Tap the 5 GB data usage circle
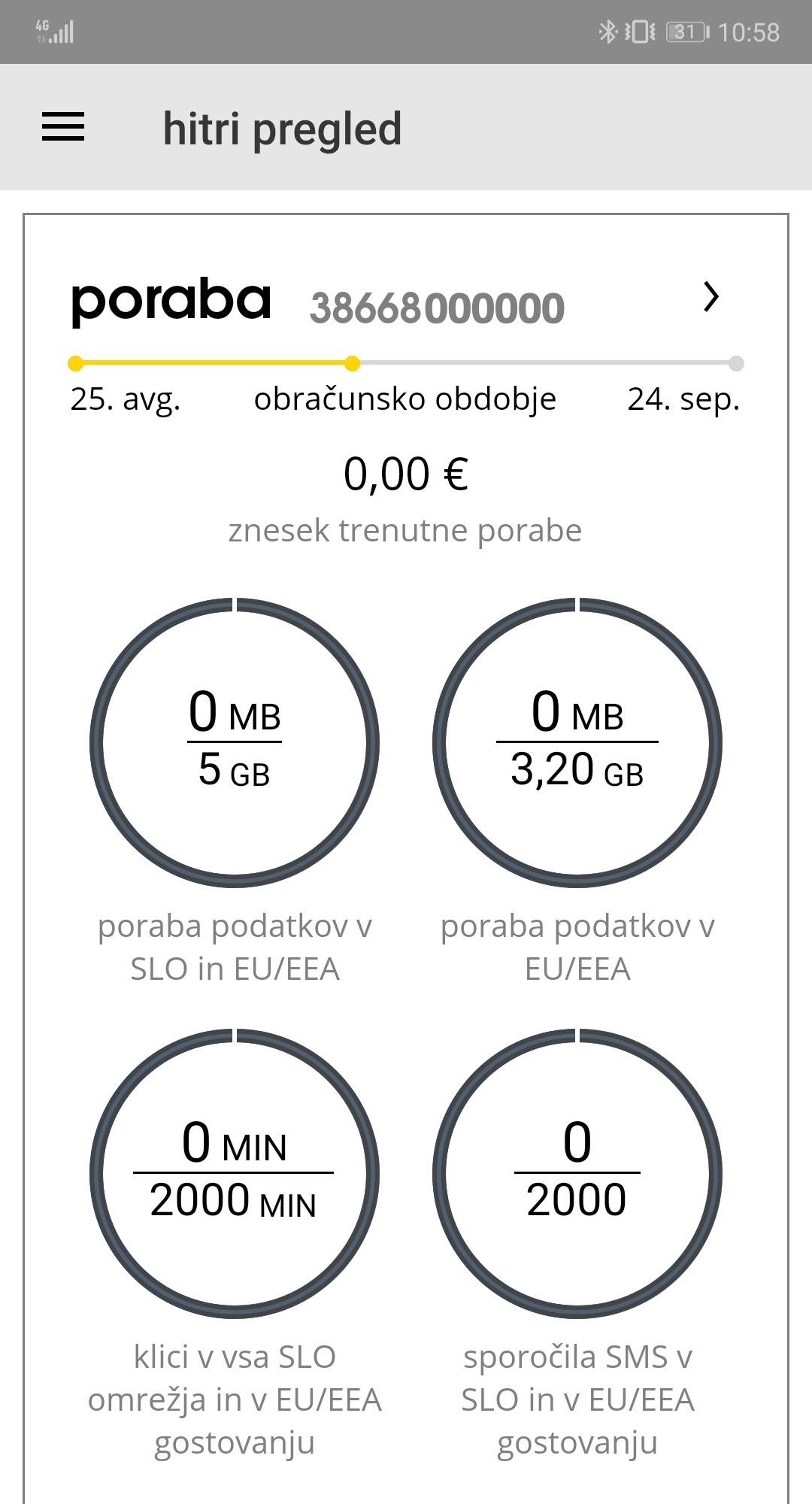The width and height of the screenshot is (812, 1504). [235, 742]
